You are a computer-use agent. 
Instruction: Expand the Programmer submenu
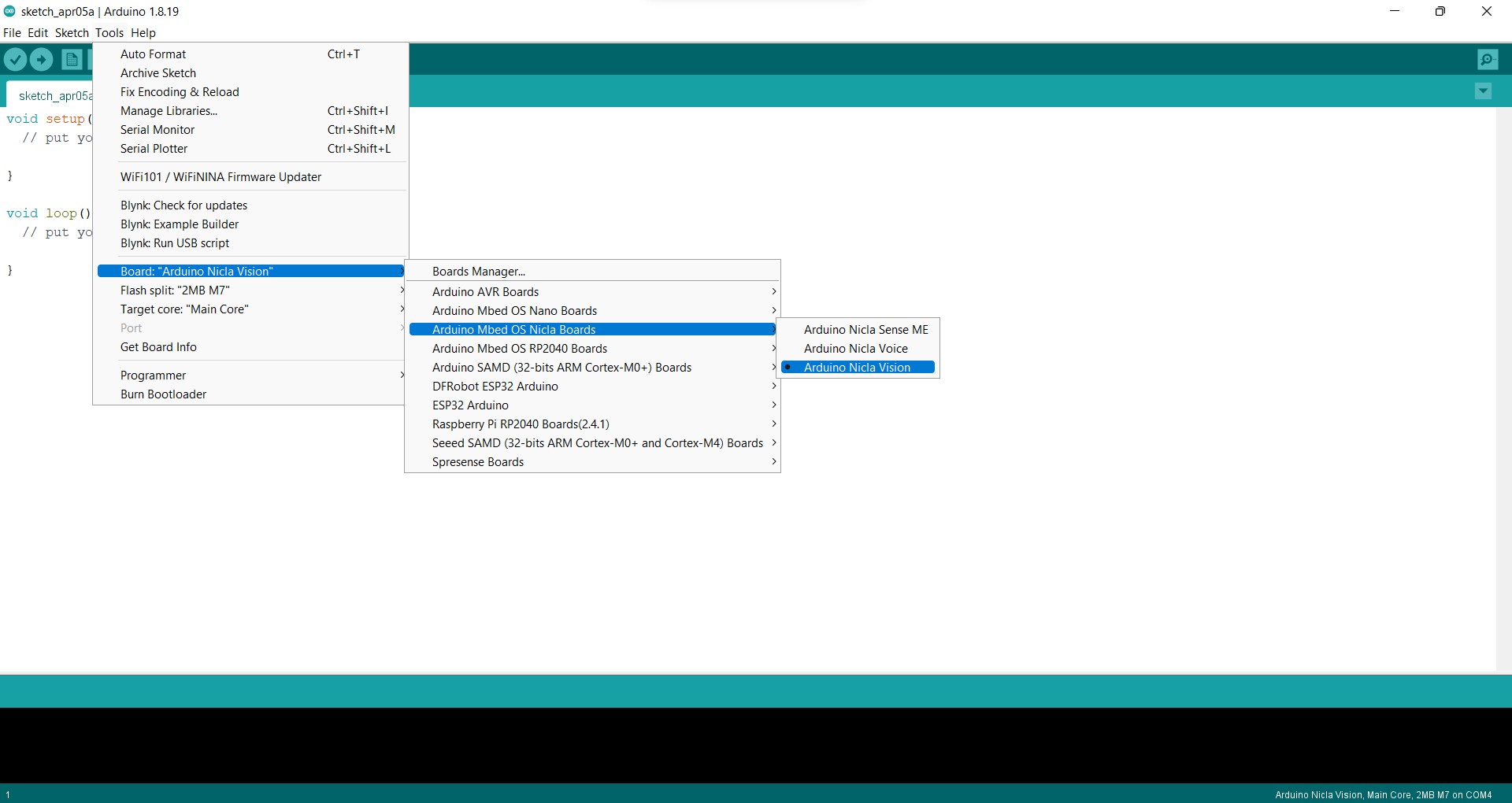pyautogui.click(x=250, y=376)
